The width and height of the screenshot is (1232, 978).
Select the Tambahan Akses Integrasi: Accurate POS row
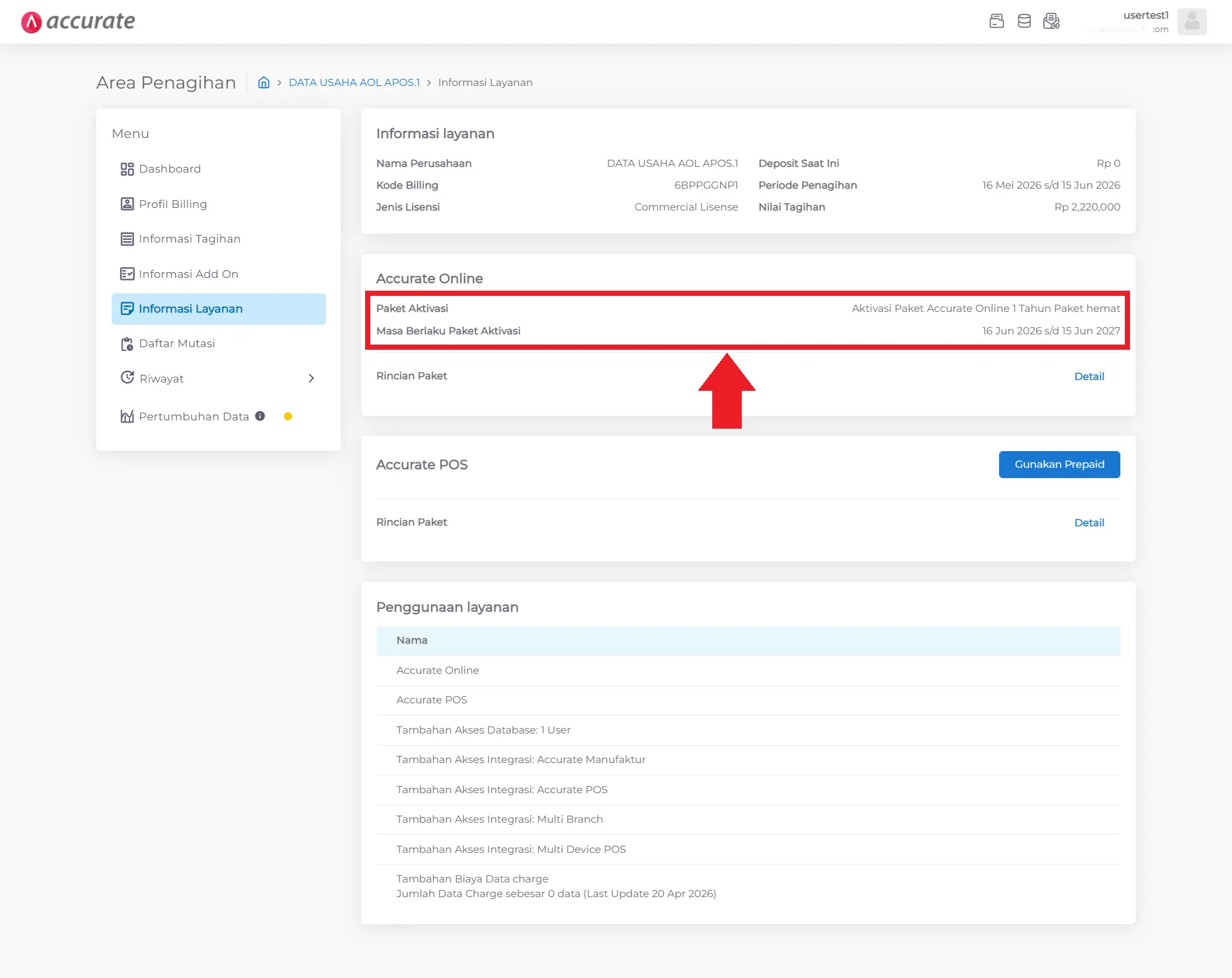click(748, 790)
